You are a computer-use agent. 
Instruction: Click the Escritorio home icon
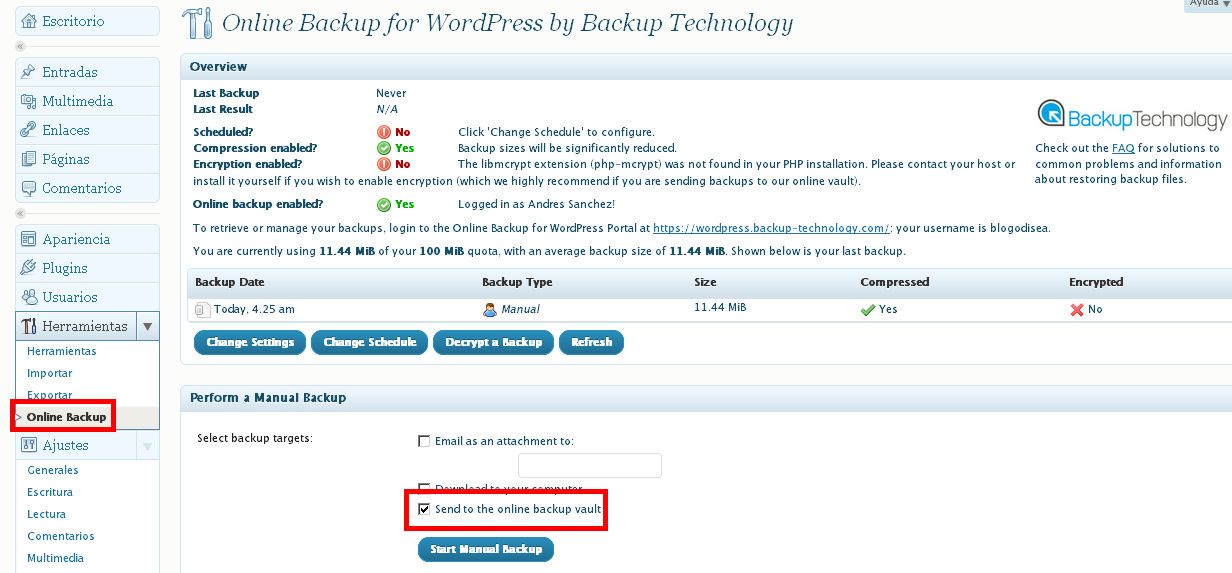[x=29, y=21]
